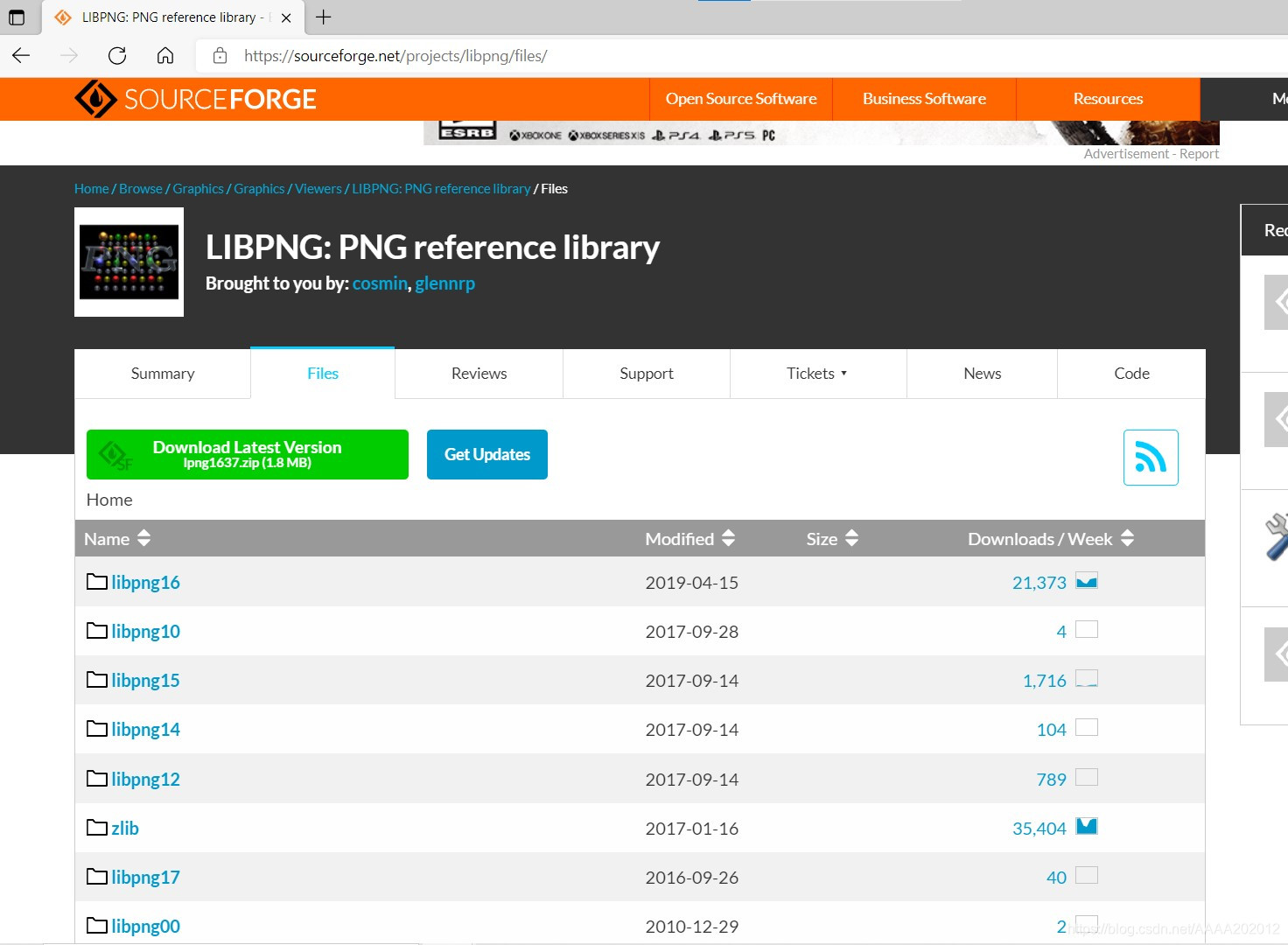The height and width of the screenshot is (945, 1288).
Task: Open the libpng00 folder link
Action: (x=145, y=926)
